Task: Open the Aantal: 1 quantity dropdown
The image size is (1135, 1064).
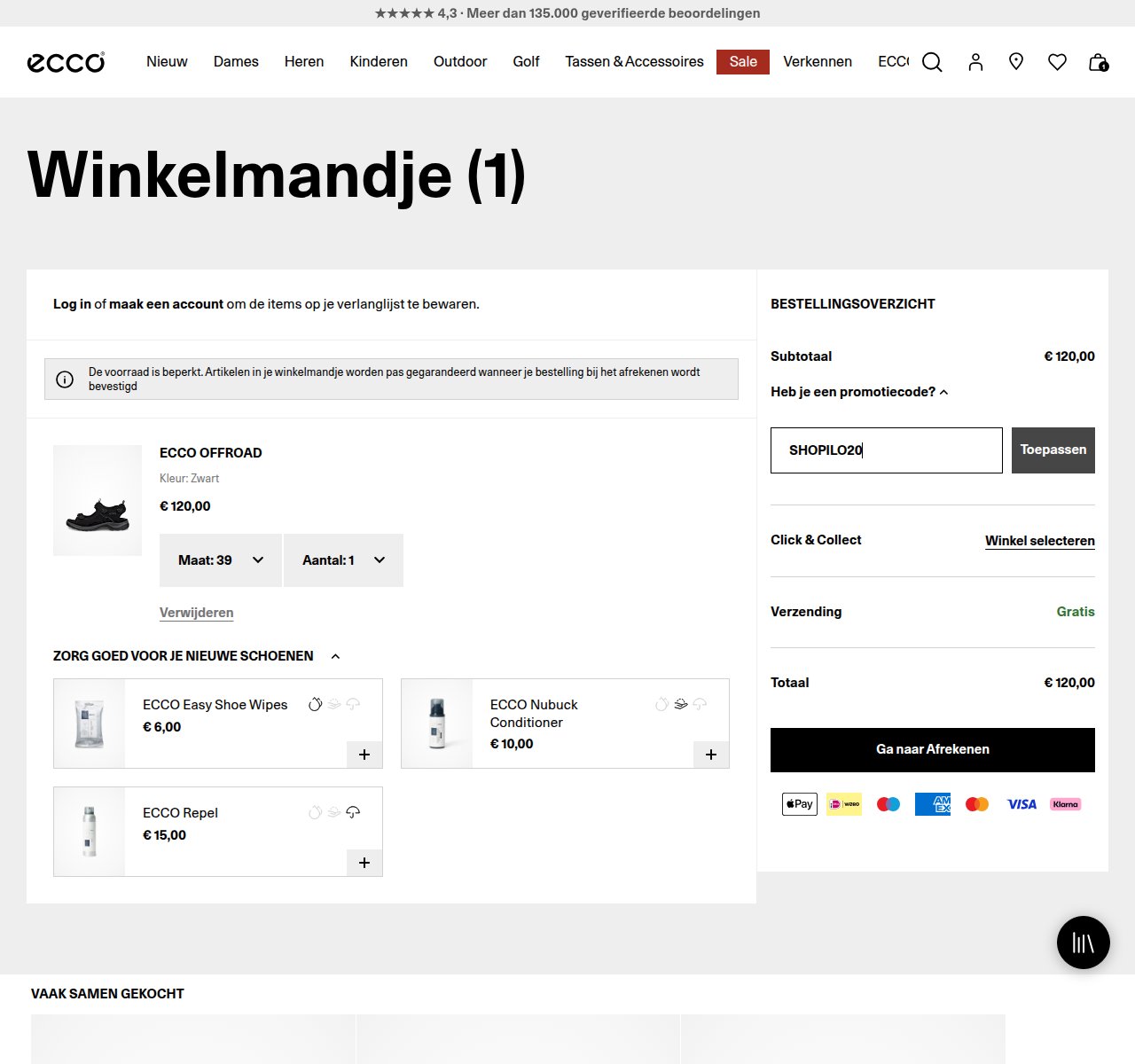Action: pos(343,560)
